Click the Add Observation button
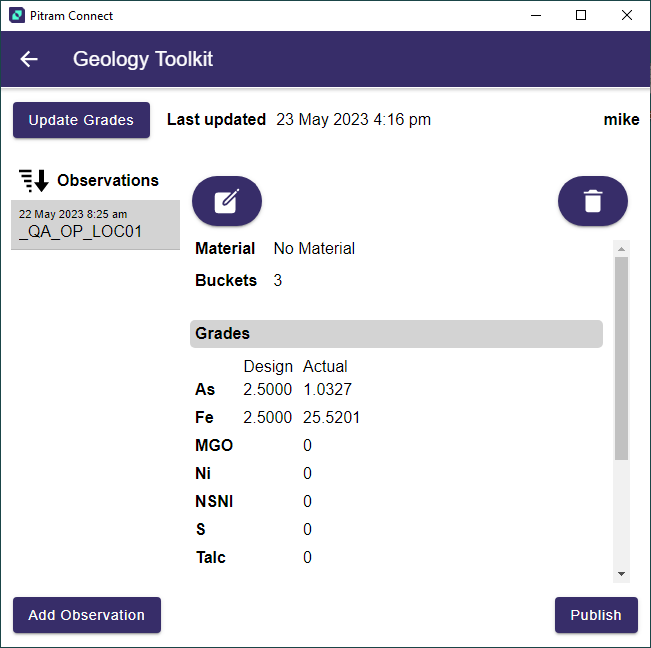Image resolution: width=651 pixels, height=648 pixels. (87, 615)
